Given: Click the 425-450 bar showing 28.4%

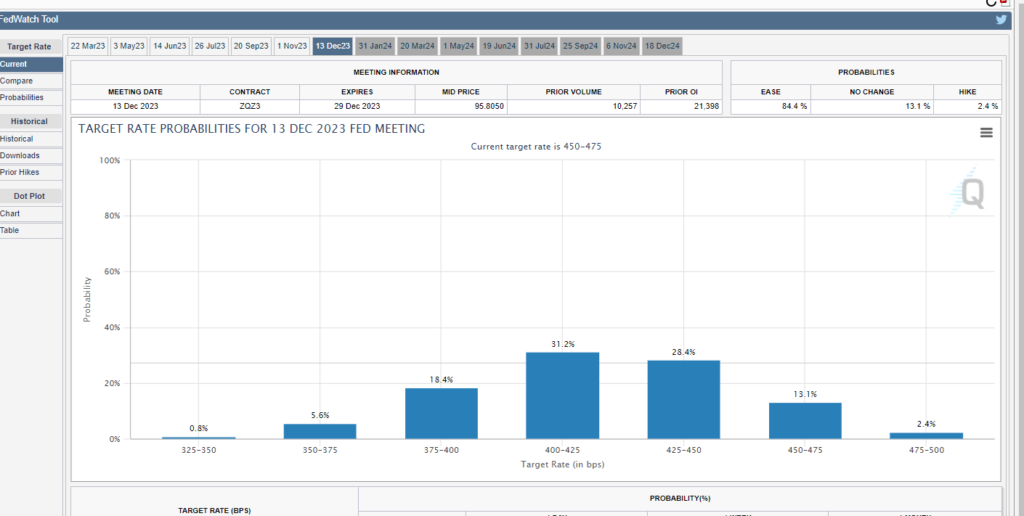Looking at the screenshot, I should (684, 399).
